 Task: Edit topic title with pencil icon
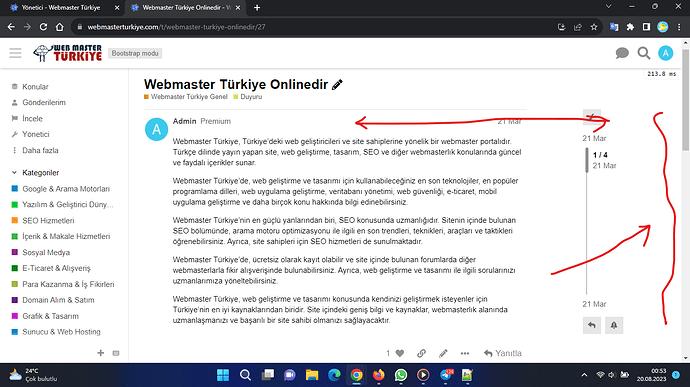click(337, 85)
